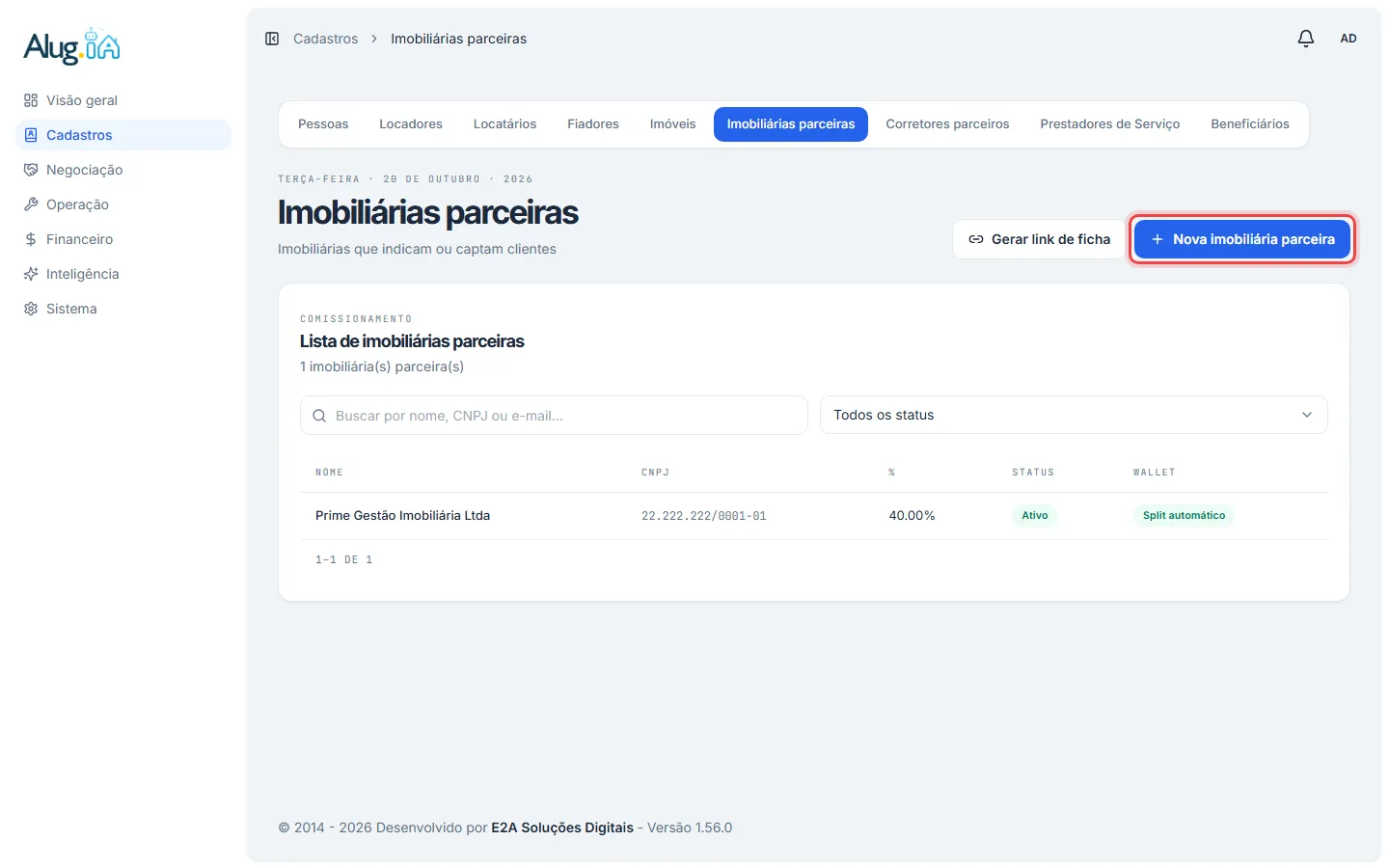The image size is (1389, 868).
Task: Click the Split automático wallet badge
Action: 1184,516
